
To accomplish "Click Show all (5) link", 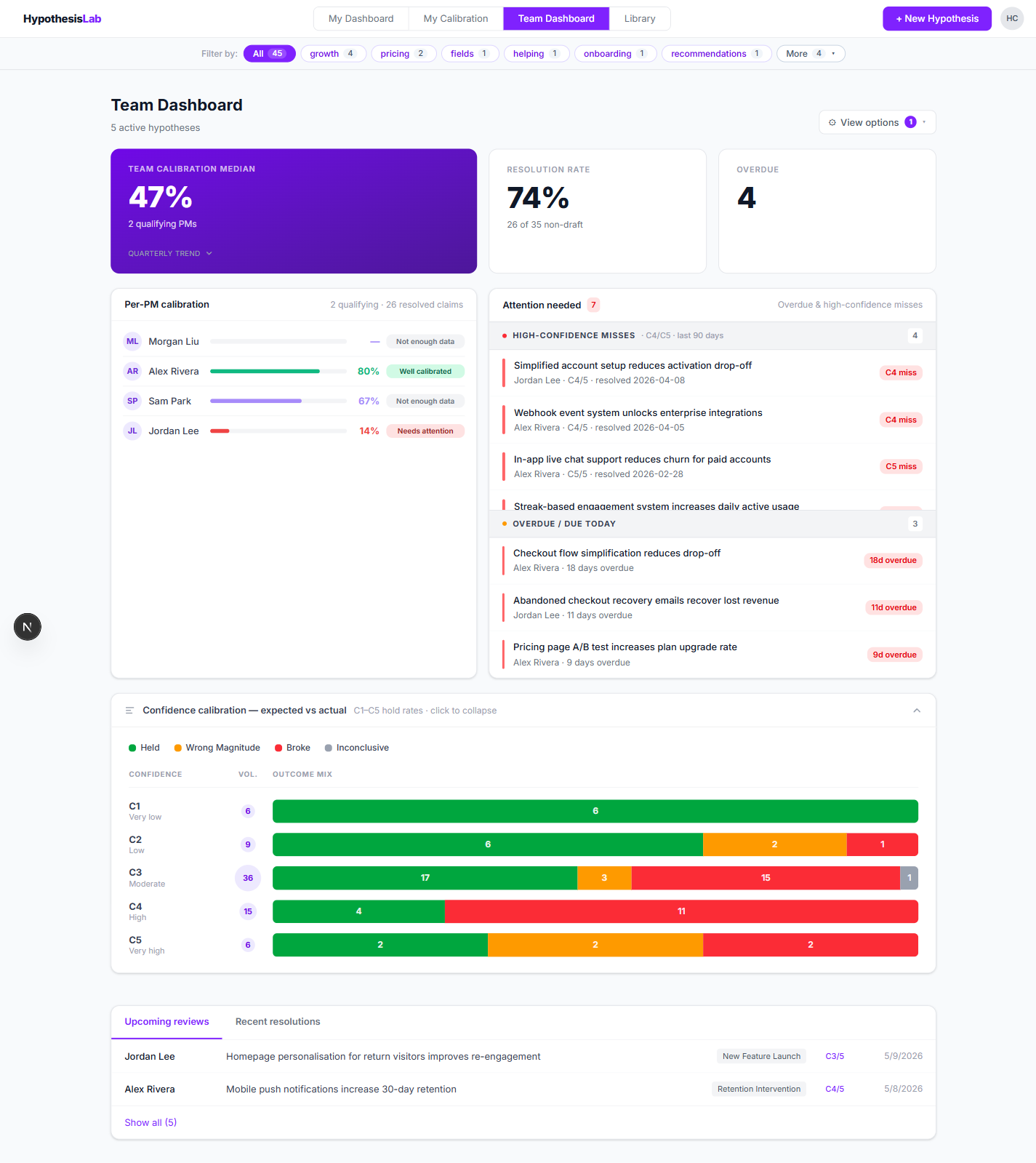I will coord(150,1123).
